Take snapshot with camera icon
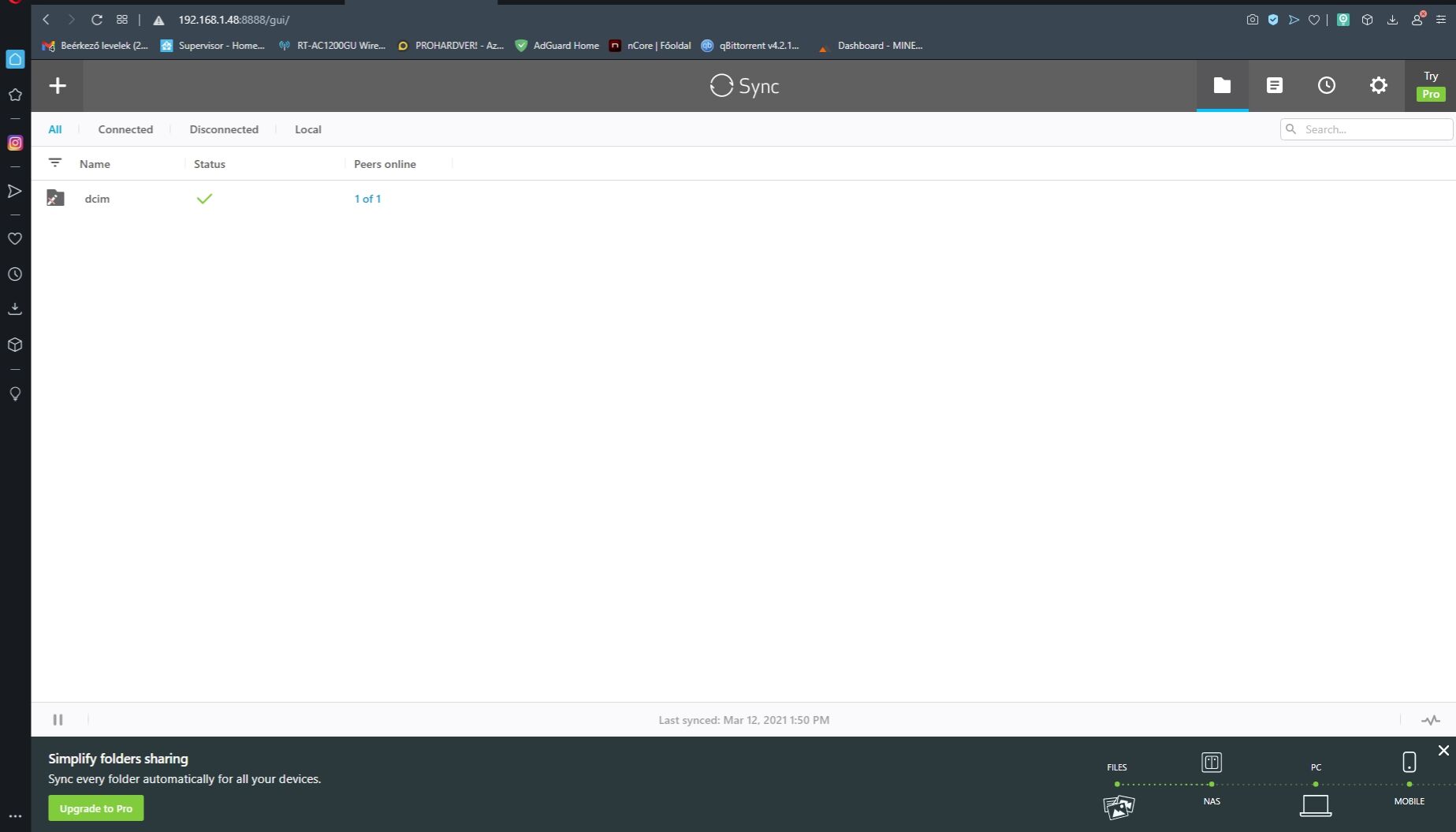Image resolution: width=1456 pixels, height=832 pixels. [x=1252, y=20]
